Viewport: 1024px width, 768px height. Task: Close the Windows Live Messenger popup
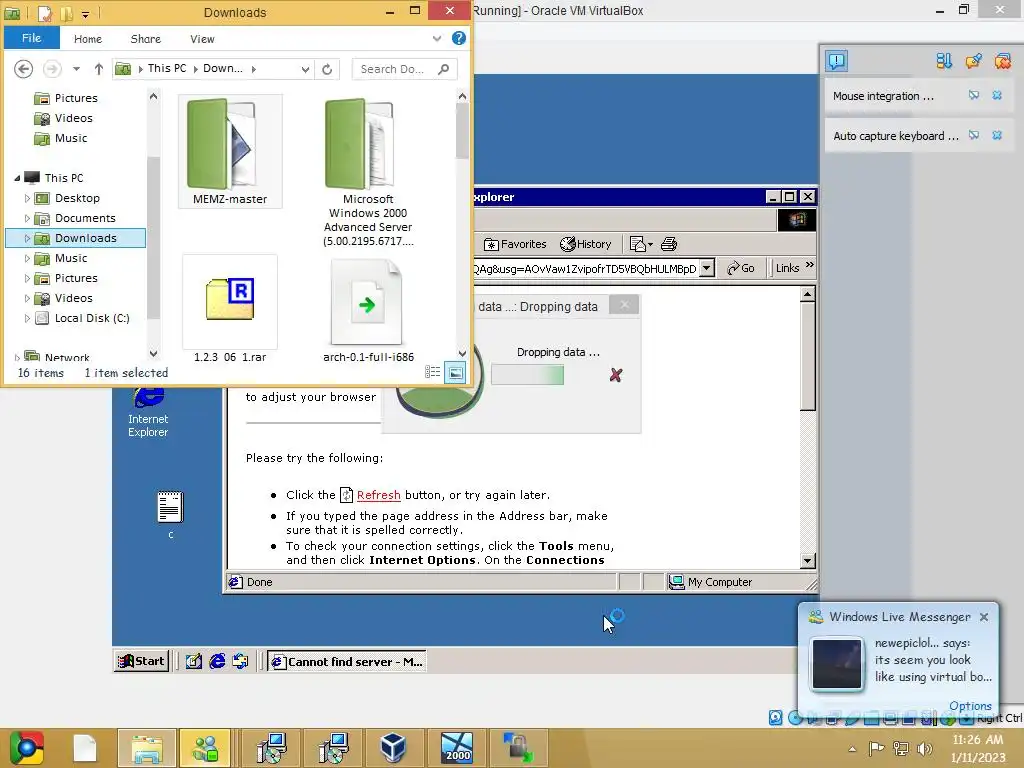984,616
